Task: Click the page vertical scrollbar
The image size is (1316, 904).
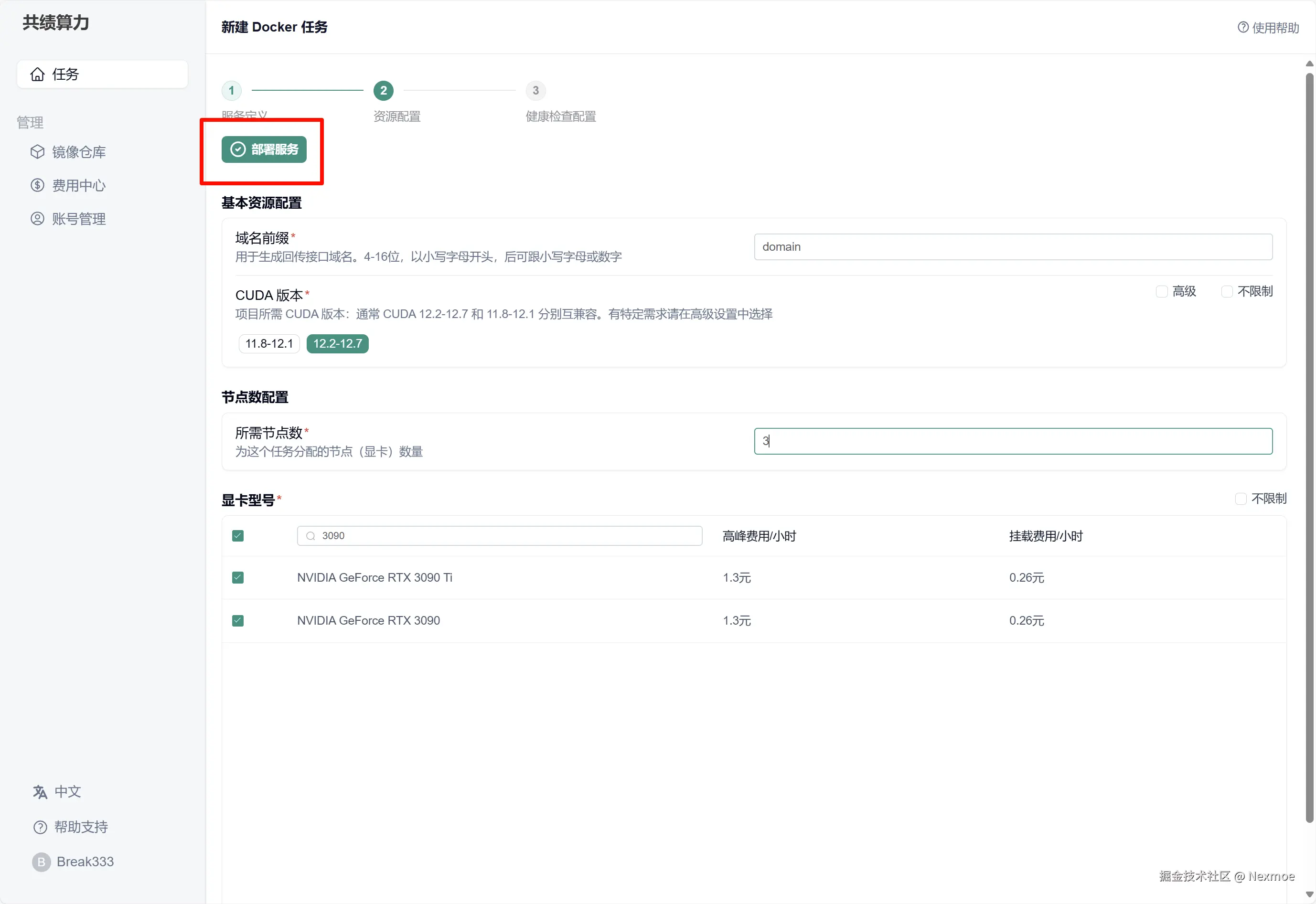Action: pos(1309,447)
